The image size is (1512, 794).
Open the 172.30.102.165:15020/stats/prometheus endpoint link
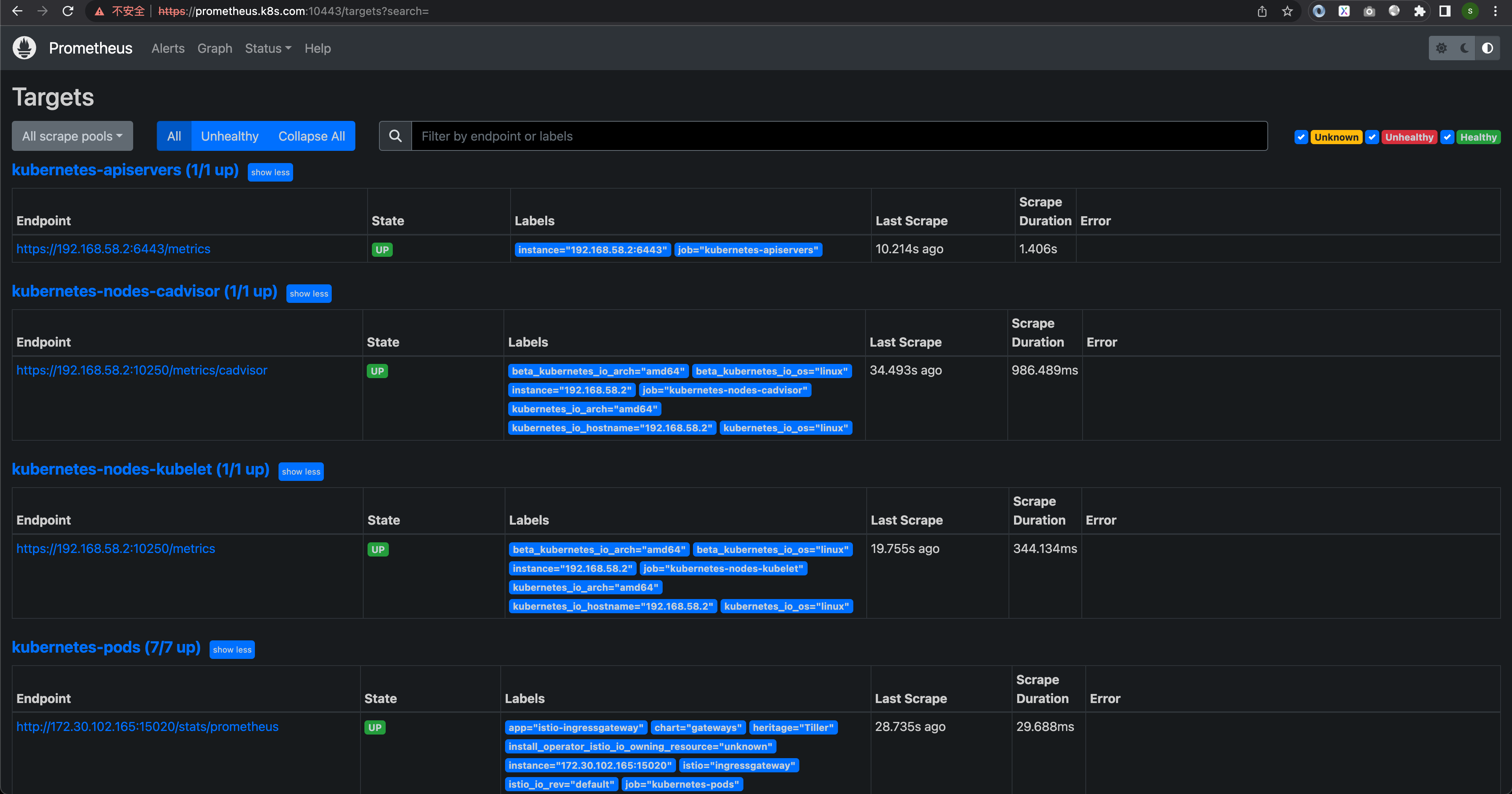coord(147,727)
